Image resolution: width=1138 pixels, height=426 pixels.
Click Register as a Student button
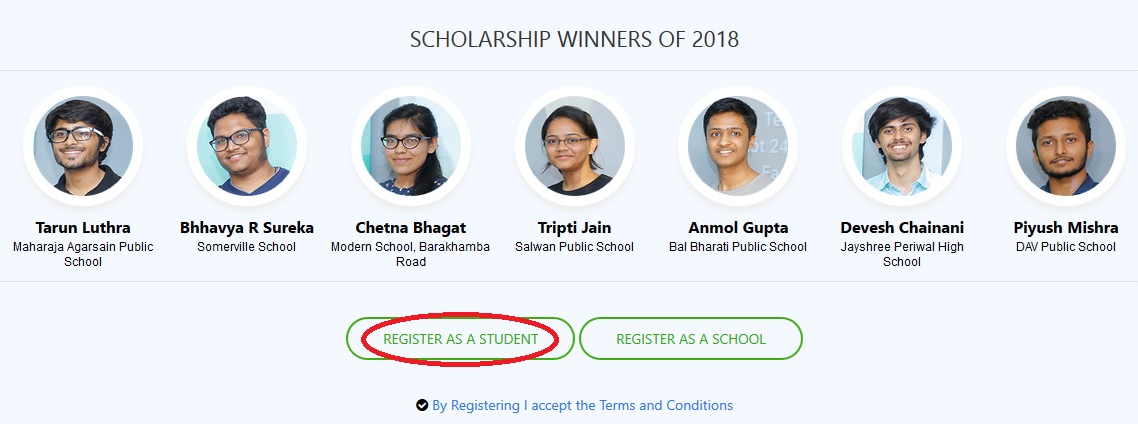click(460, 339)
